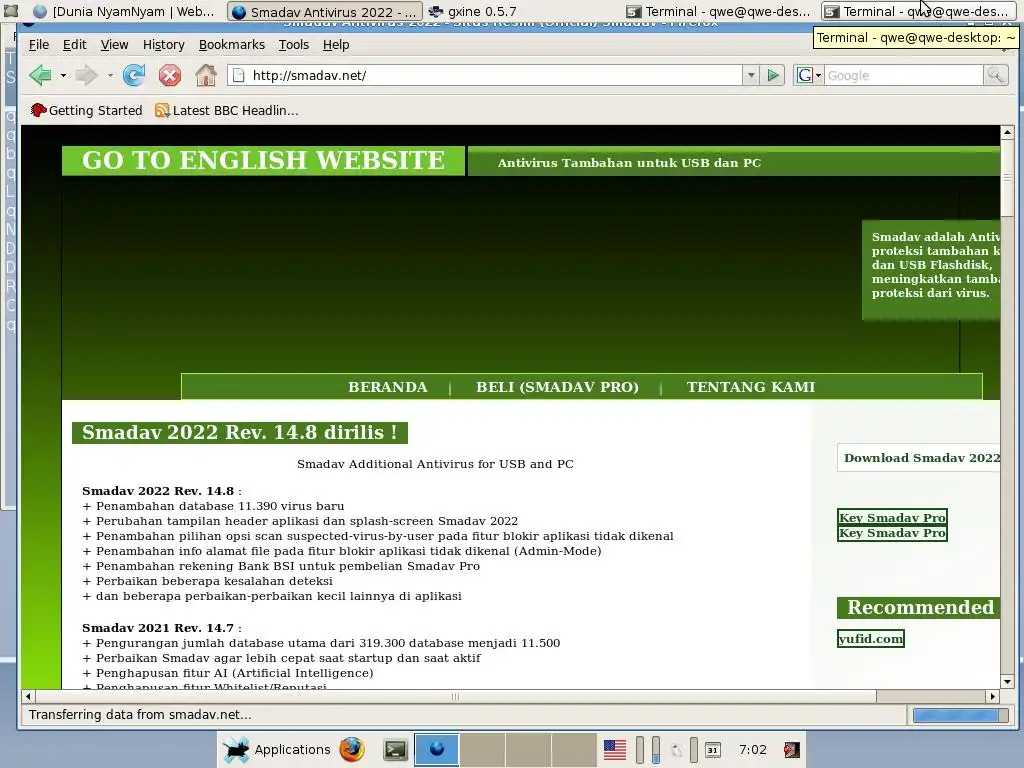
Task: Open the BERANDA navigation link
Action: [388, 387]
